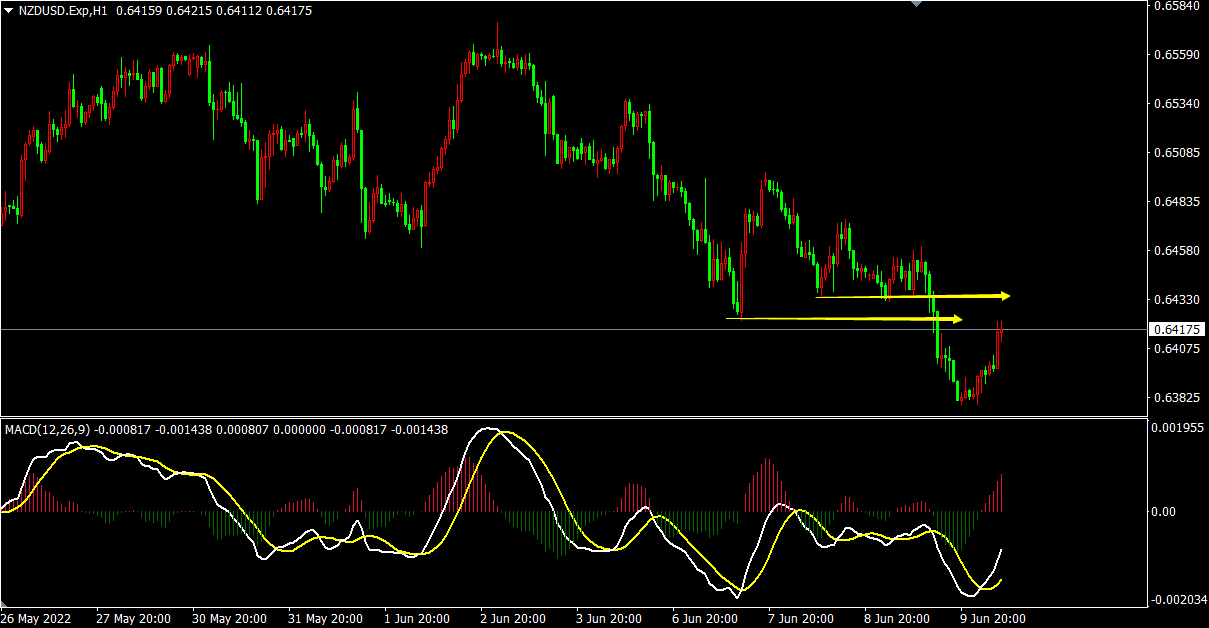Click the chart shift triangle marker at top
This screenshot has height=628, width=1209.
pyautogui.click(x=916, y=4)
